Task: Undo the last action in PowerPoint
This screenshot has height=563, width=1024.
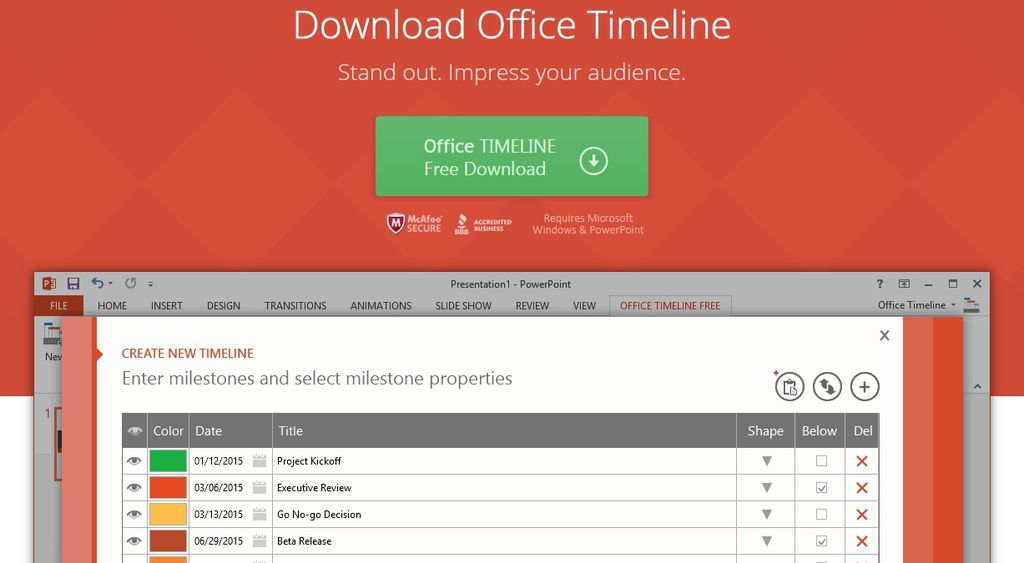Action: tap(97, 283)
